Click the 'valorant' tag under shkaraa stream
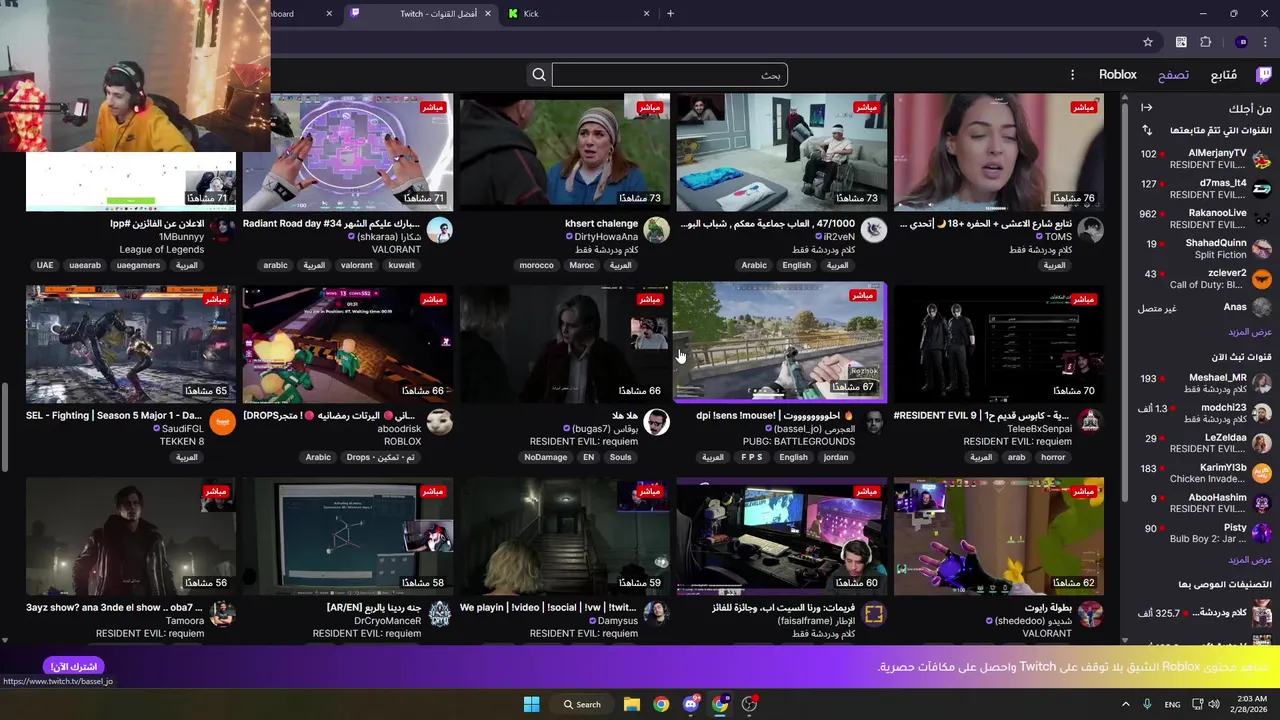 356,265
